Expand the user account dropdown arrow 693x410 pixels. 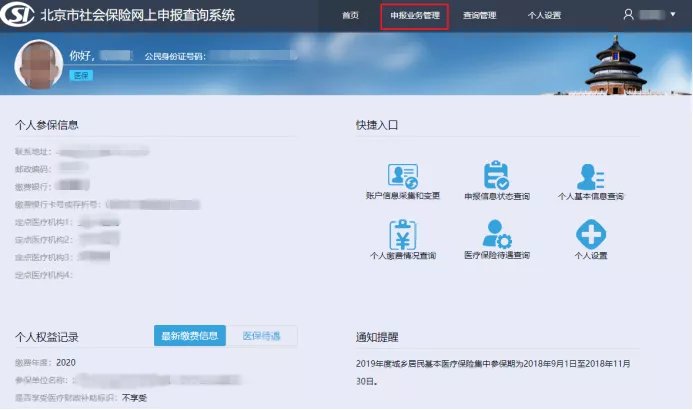(x=675, y=16)
